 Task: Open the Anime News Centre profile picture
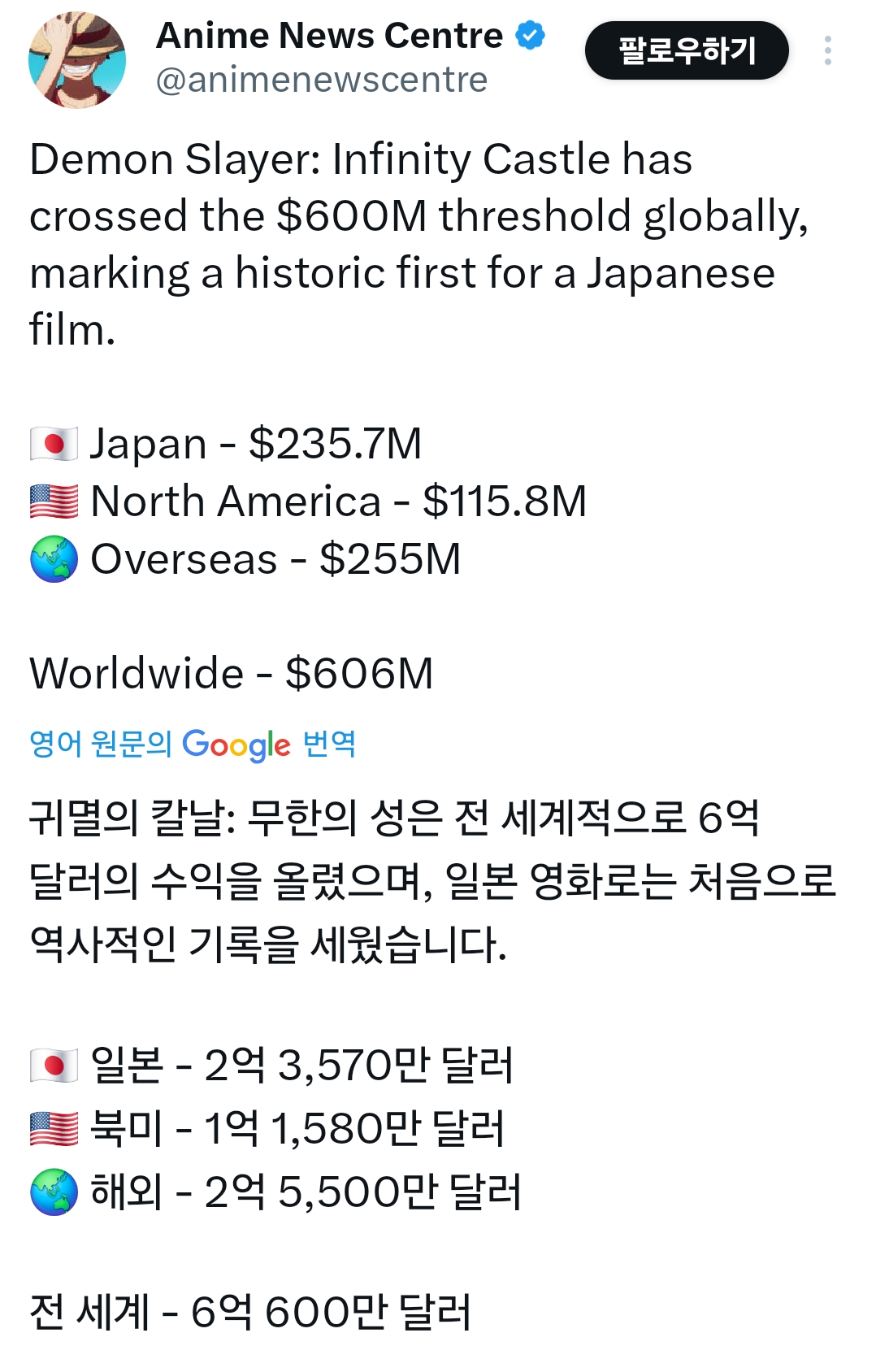(77, 59)
